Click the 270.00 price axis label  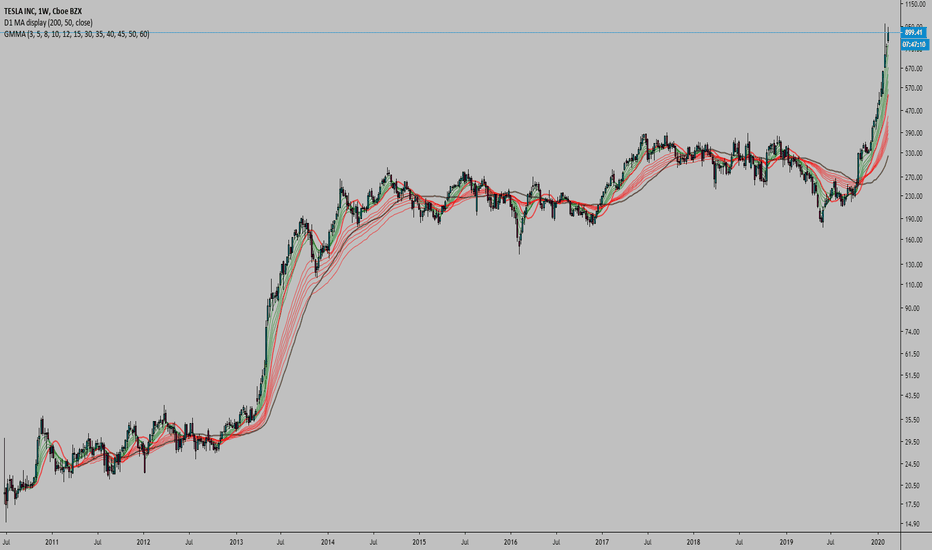pos(914,177)
